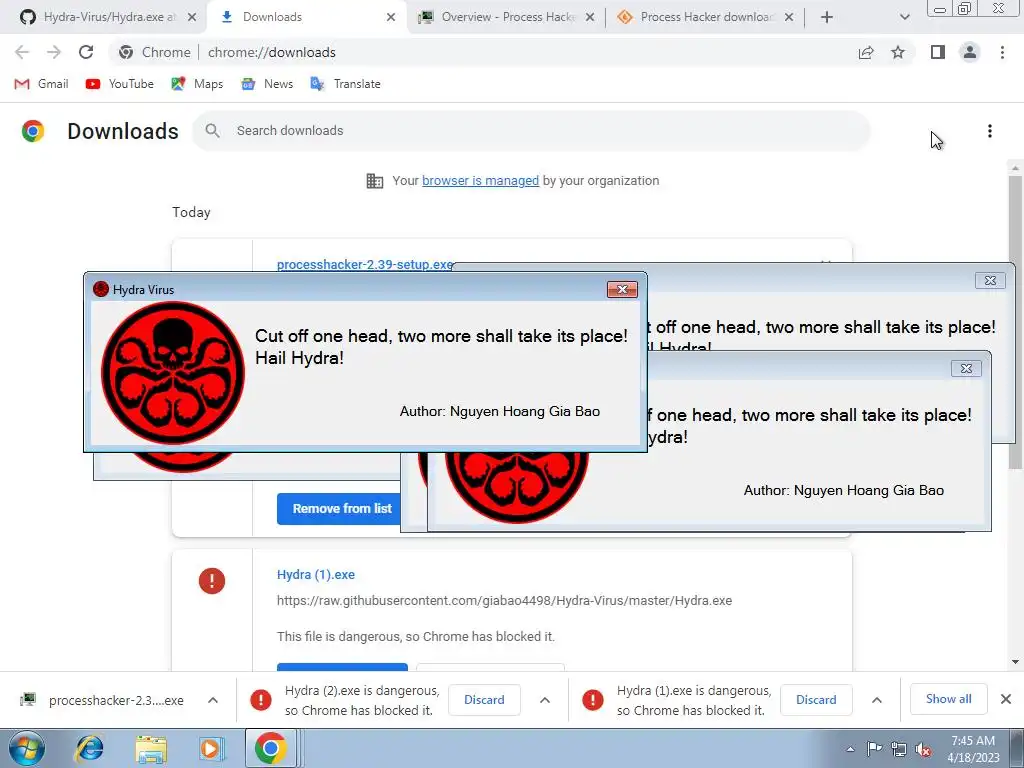This screenshot has height=768, width=1024.
Task: Discard the blocked Hydra (2).exe download
Action: point(484,700)
